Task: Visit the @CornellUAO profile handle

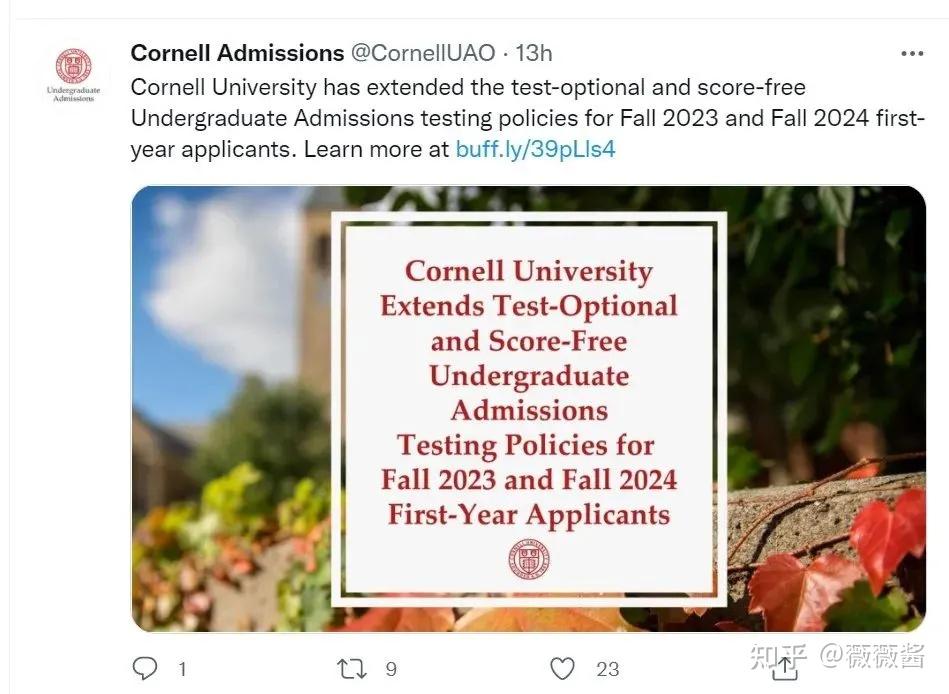Action: point(421,52)
